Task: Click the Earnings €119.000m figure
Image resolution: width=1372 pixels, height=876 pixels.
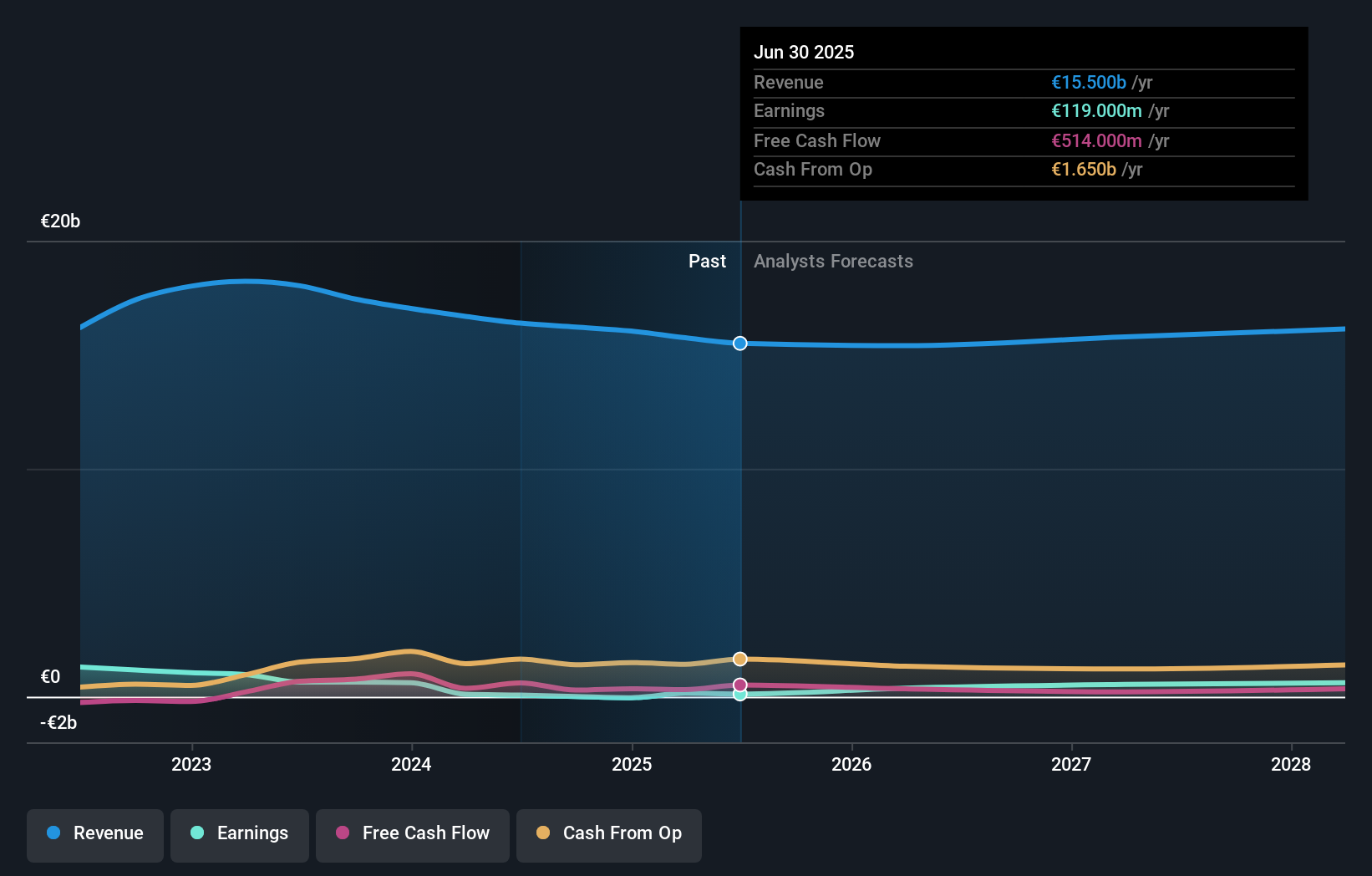Action: coord(1095,111)
